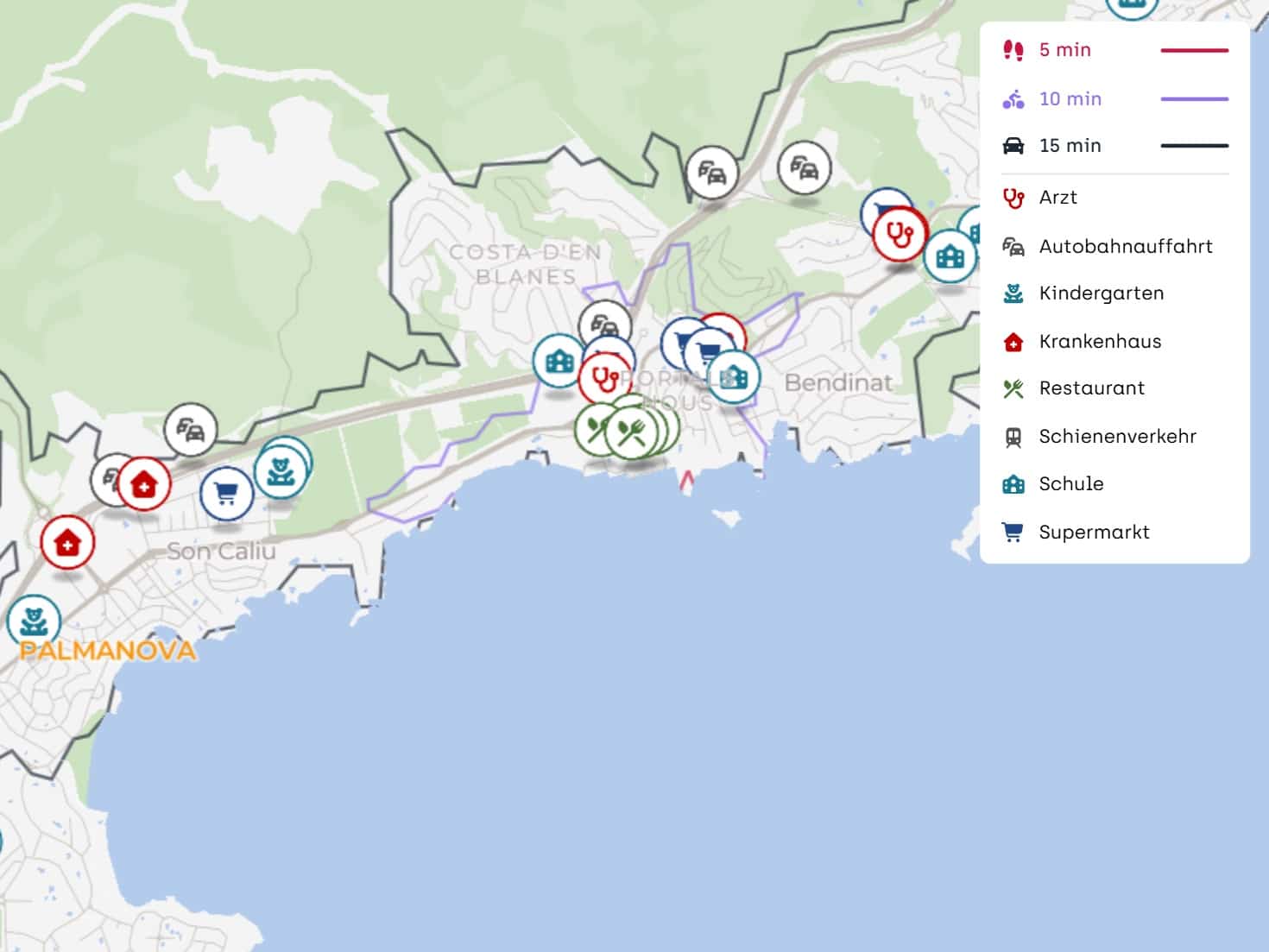The width and height of the screenshot is (1269, 952).
Task: Click the Kindergarten teddy icon in legend
Action: coord(1013,294)
